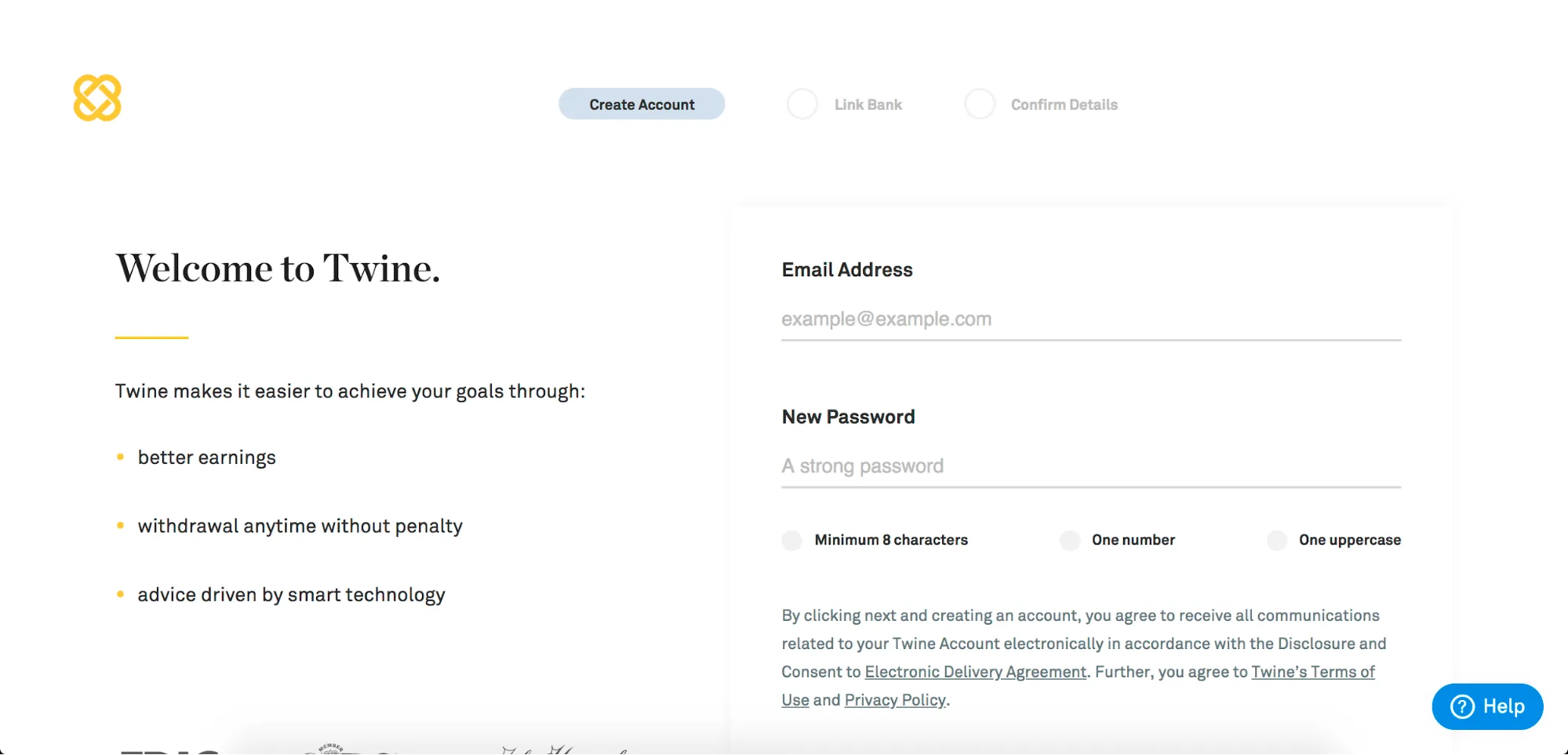Click the Twine yellow logo icon
Screen dimensions: 1568x755
(97, 98)
